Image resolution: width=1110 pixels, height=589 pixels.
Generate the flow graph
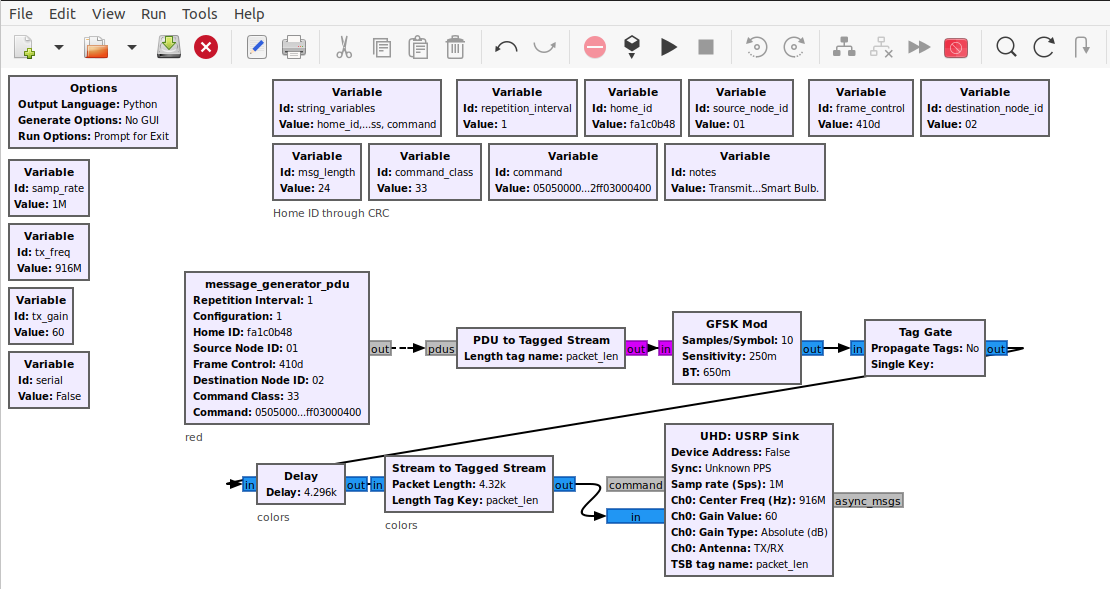pos(631,47)
